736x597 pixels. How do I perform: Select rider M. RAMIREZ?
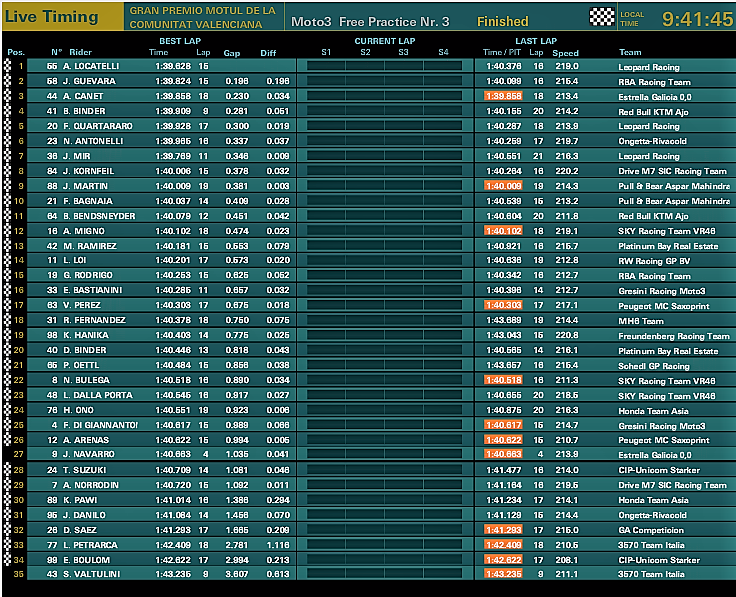tap(90, 246)
